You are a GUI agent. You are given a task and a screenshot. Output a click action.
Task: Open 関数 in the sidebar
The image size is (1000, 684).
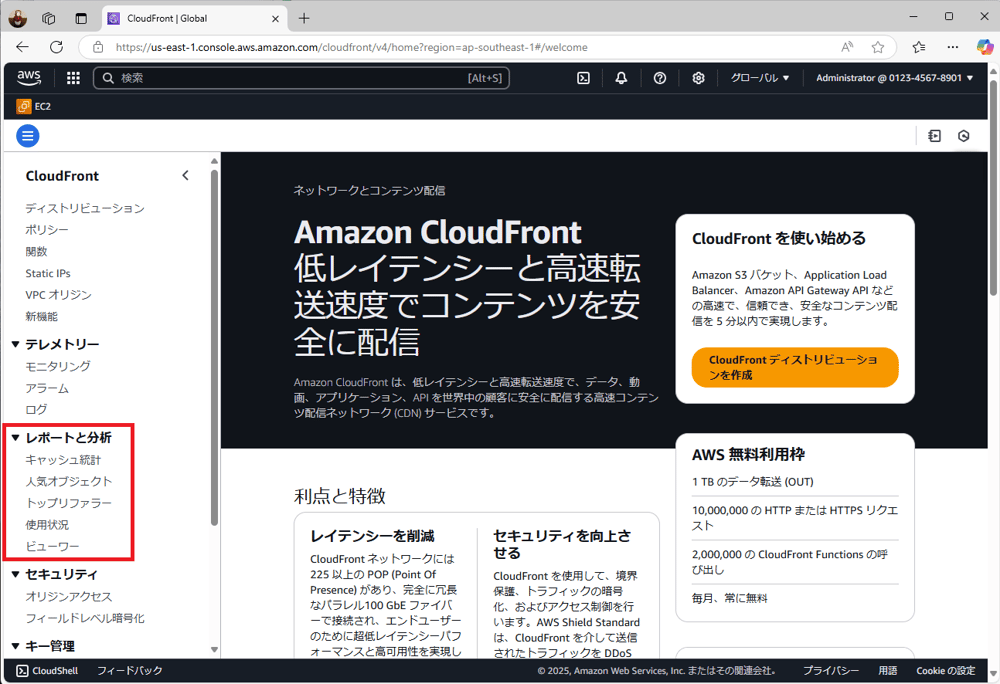point(36,251)
